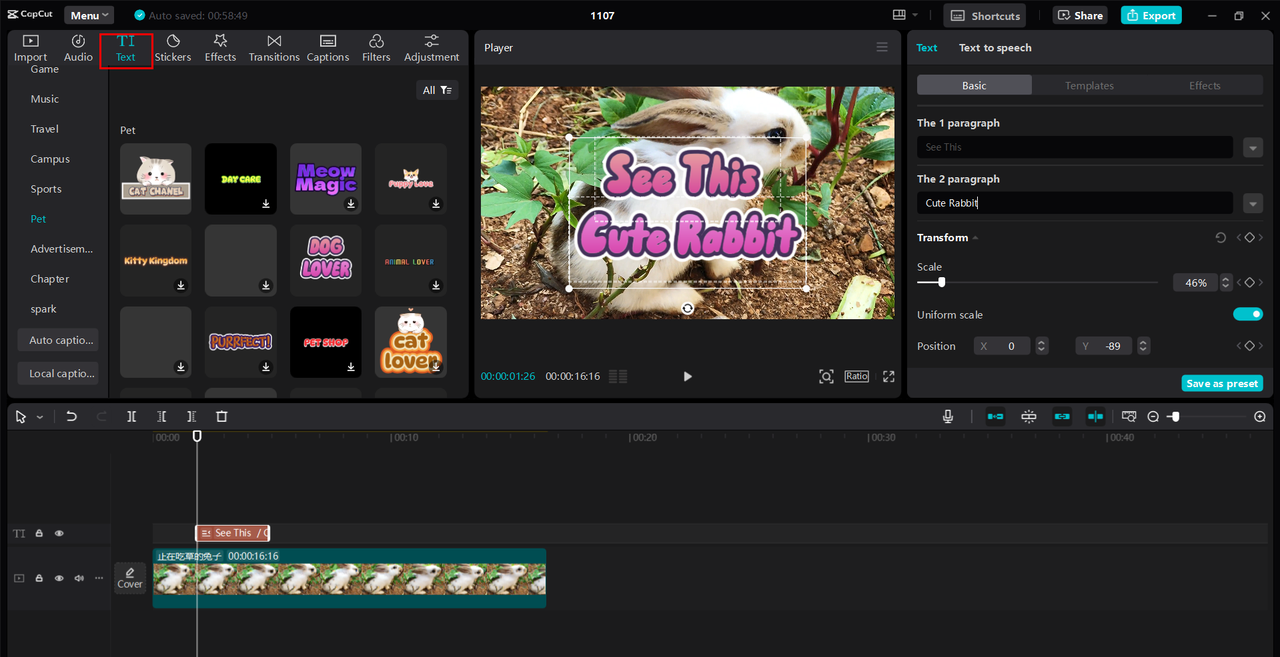Screen dimensions: 1280x657
Task: Open the Player panel menu
Action: click(x=882, y=47)
